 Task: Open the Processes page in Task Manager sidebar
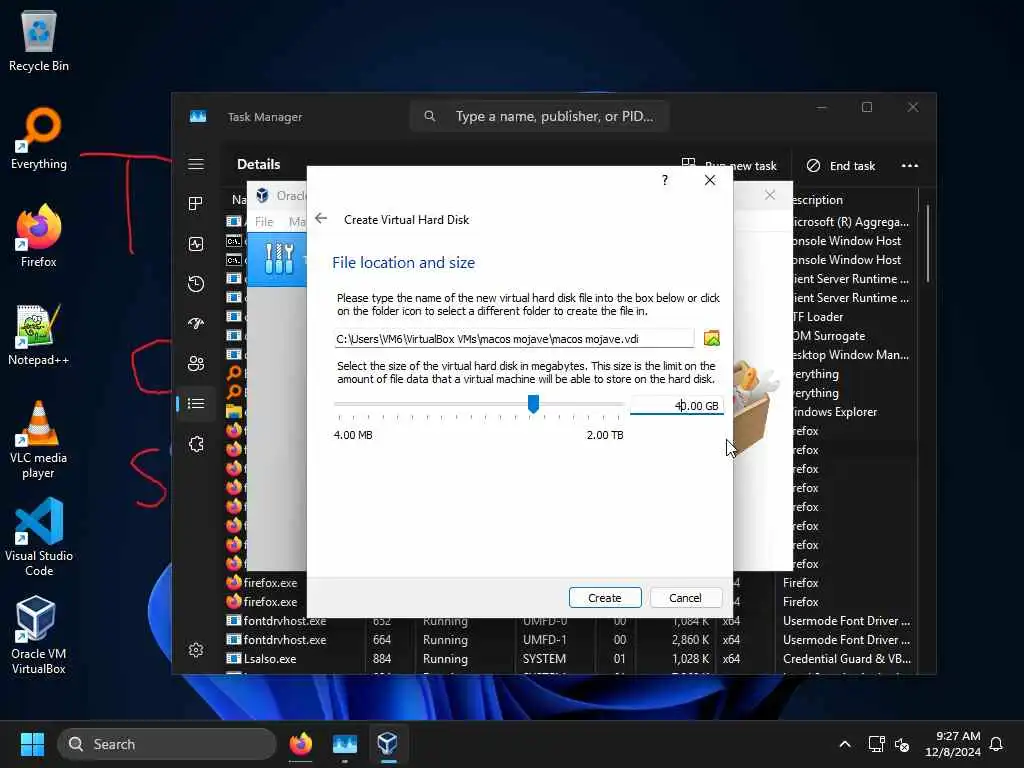point(196,204)
